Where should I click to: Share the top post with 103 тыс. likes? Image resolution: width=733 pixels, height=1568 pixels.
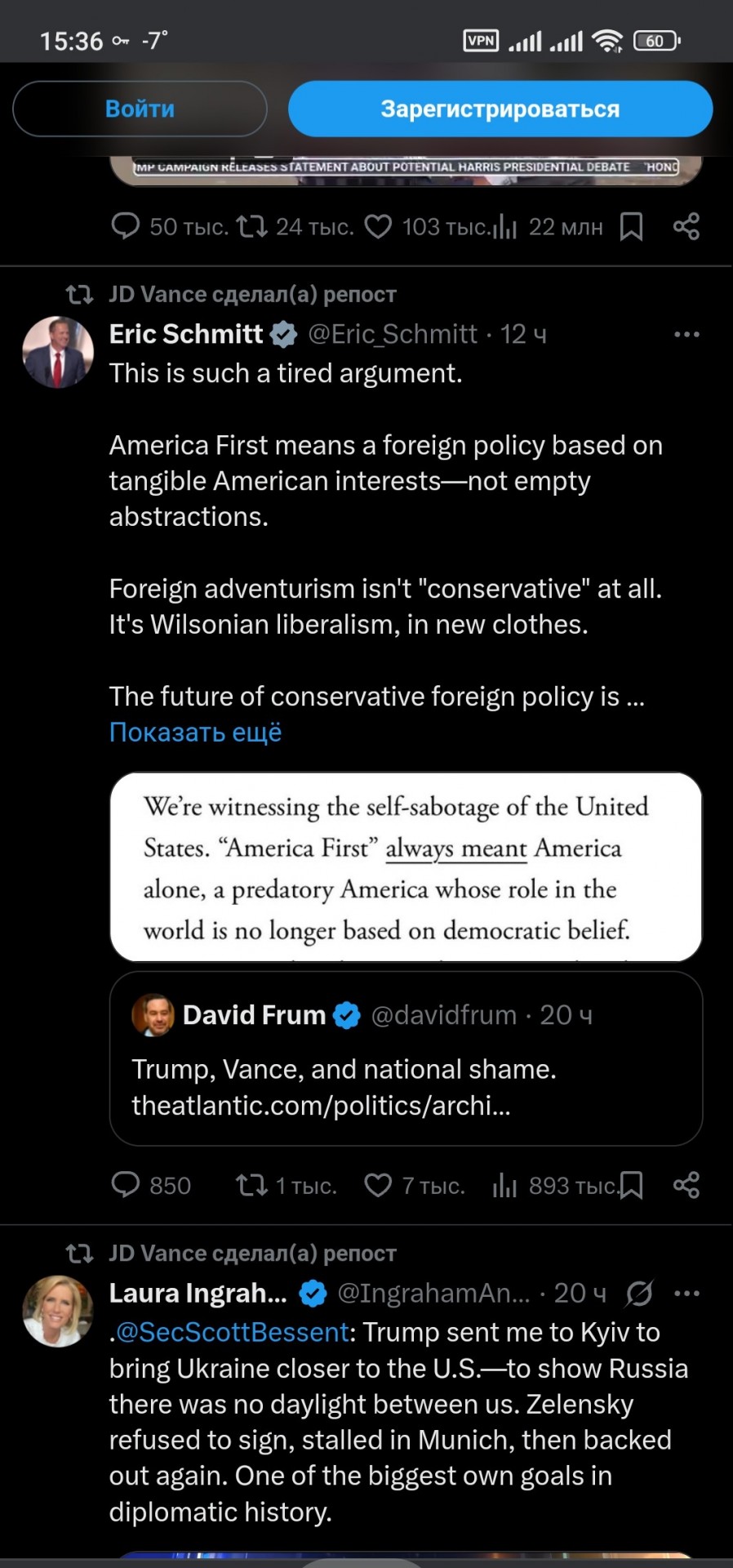coord(686,227)
